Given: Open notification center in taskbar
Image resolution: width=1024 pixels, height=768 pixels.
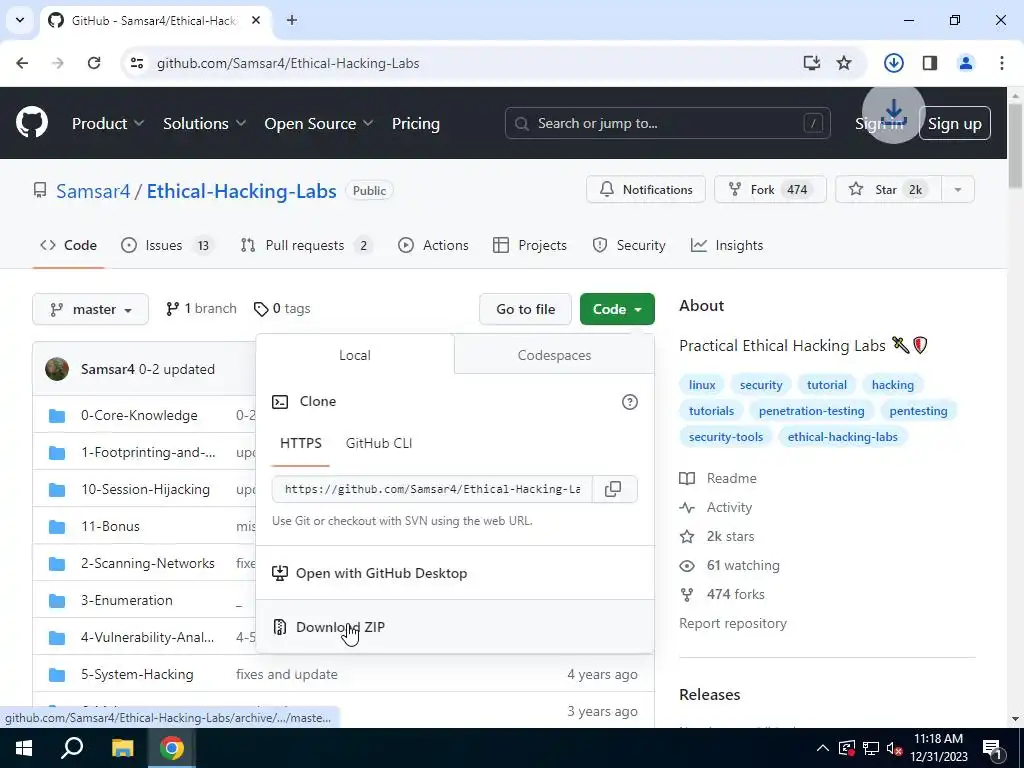Looking at the screenshot, I should click(x=992, y=748).
